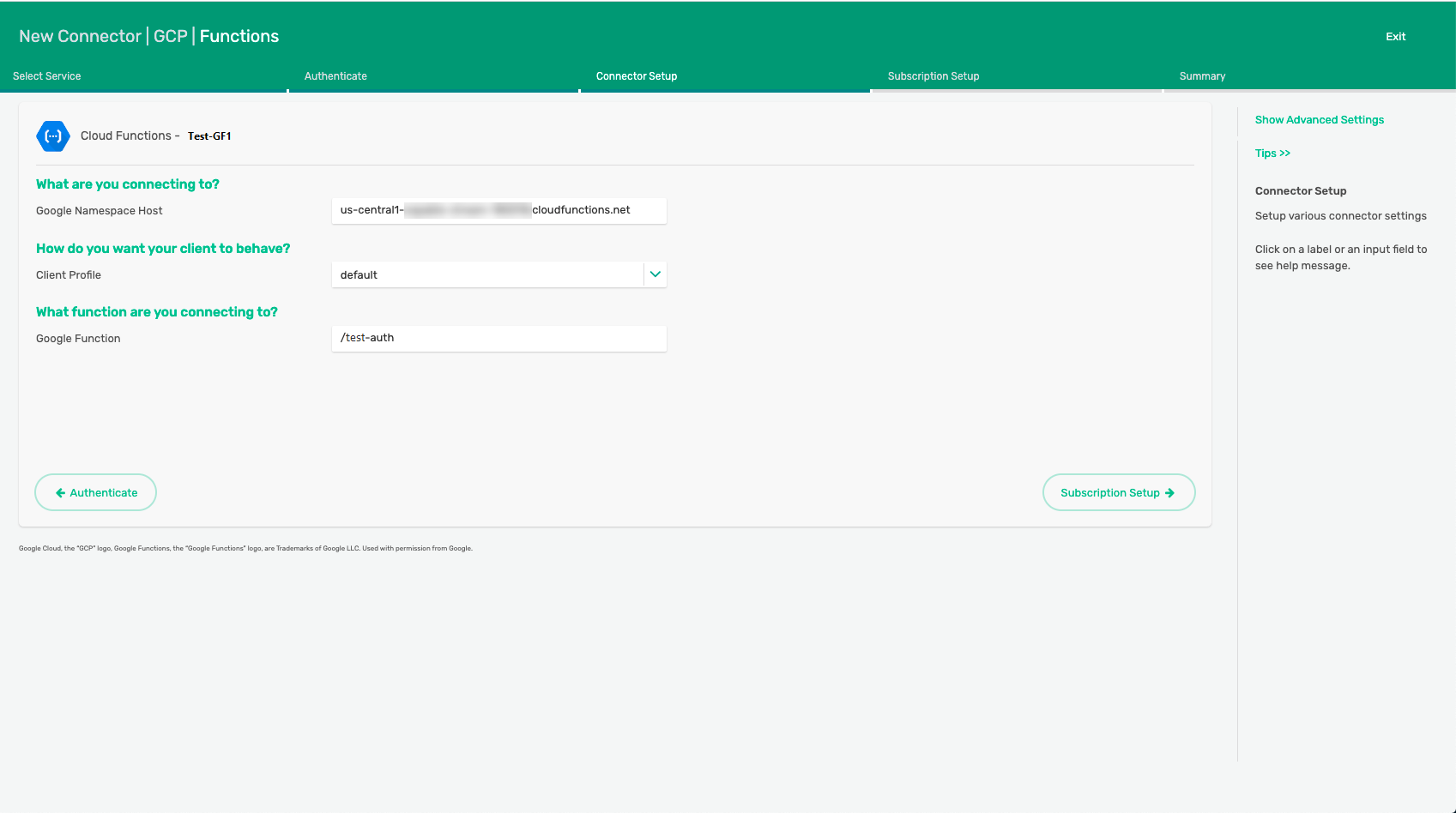The image size is (1456, 813).
Task: Expand the Tips >> section
Action: click(x=1272, y=154)
